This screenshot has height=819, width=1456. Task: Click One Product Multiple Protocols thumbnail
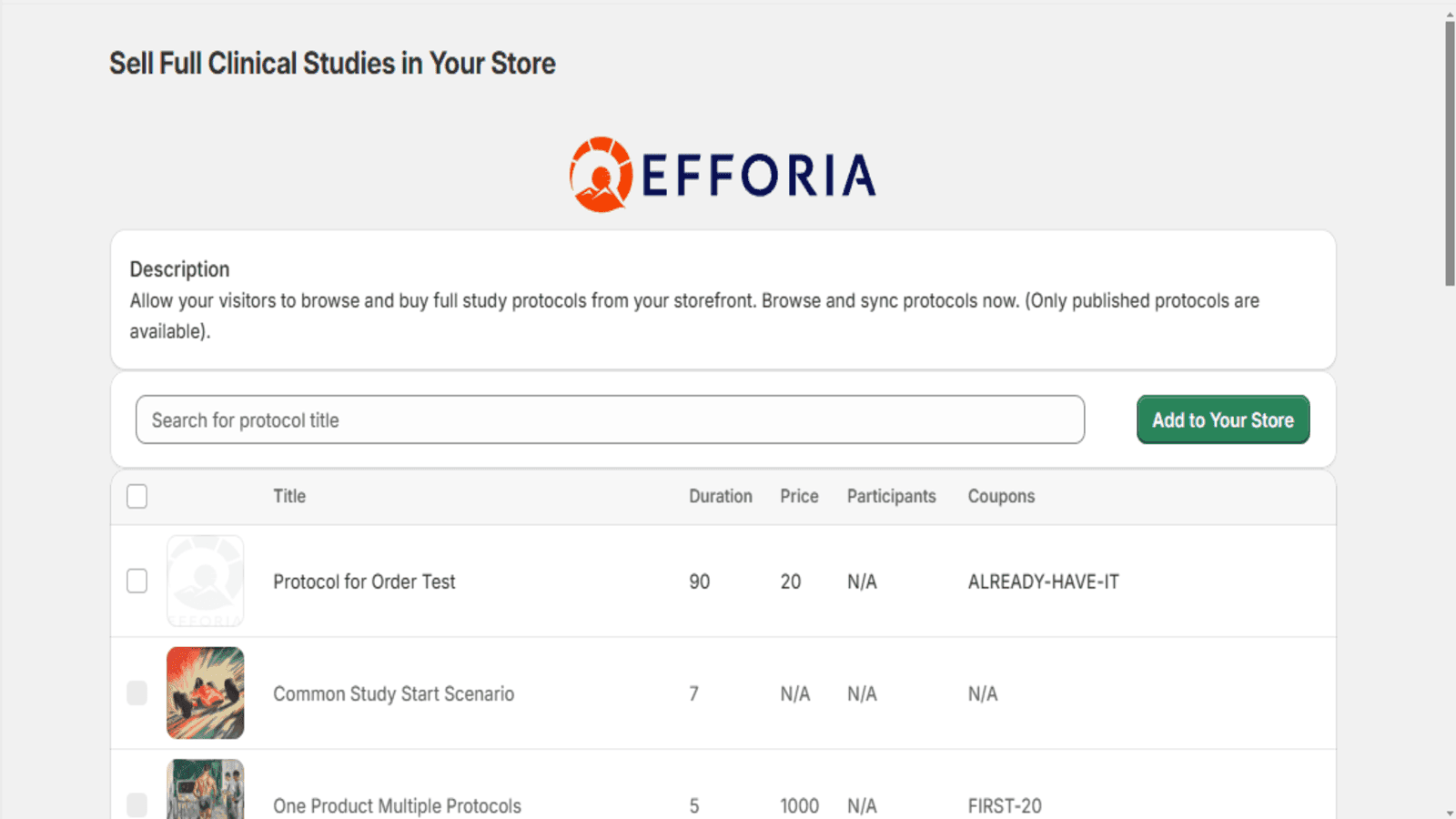click(205, 790)
